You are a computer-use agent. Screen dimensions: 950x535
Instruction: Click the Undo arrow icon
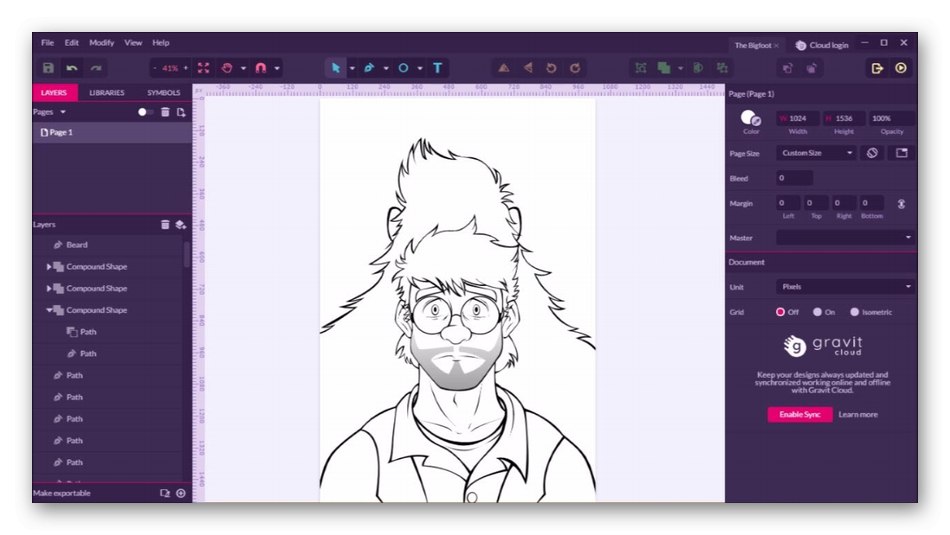(72, 68)
